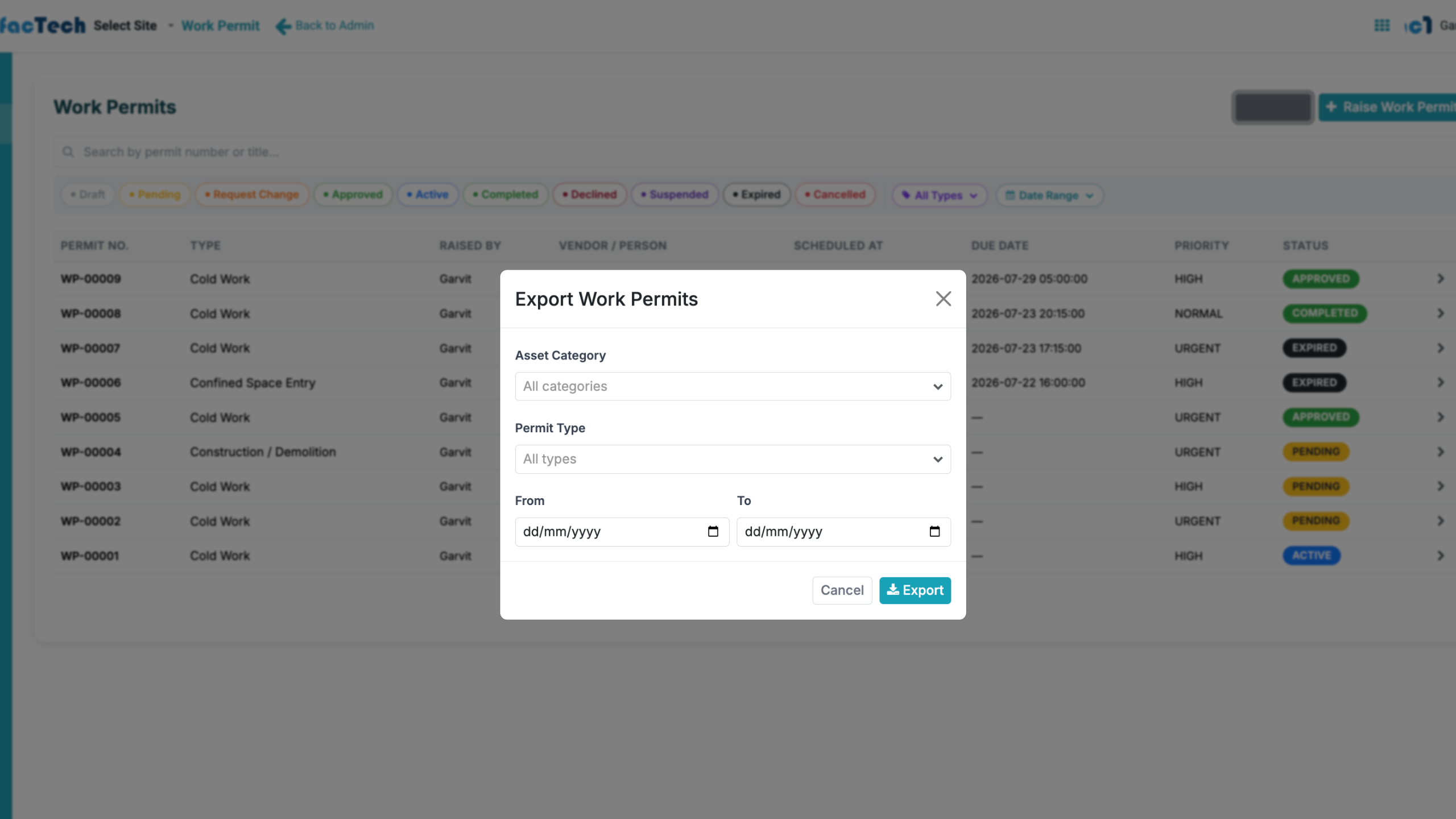Screen dimensions: 1456x819
Task: Toggle the Completed status filter
Action: [506, 195]
